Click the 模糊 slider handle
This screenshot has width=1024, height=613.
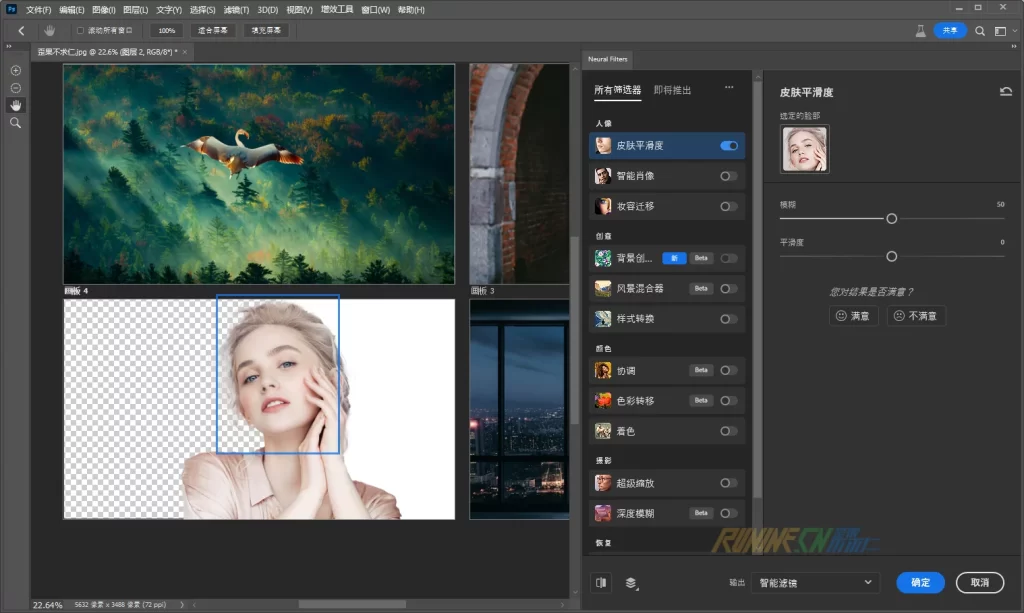[x=891, y=218]
